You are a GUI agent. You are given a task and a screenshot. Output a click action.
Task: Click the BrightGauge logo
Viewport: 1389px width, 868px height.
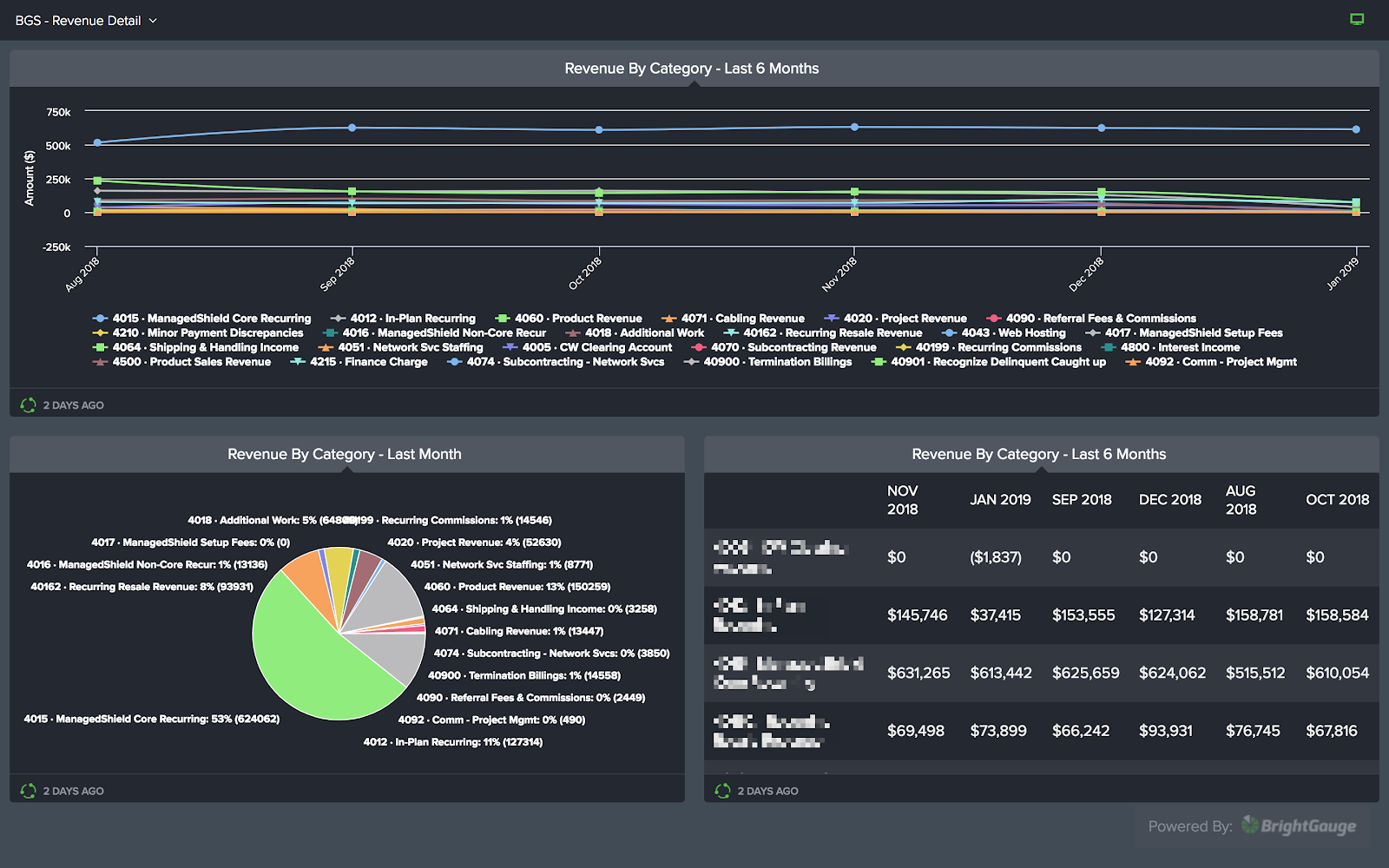[1299, 825]
